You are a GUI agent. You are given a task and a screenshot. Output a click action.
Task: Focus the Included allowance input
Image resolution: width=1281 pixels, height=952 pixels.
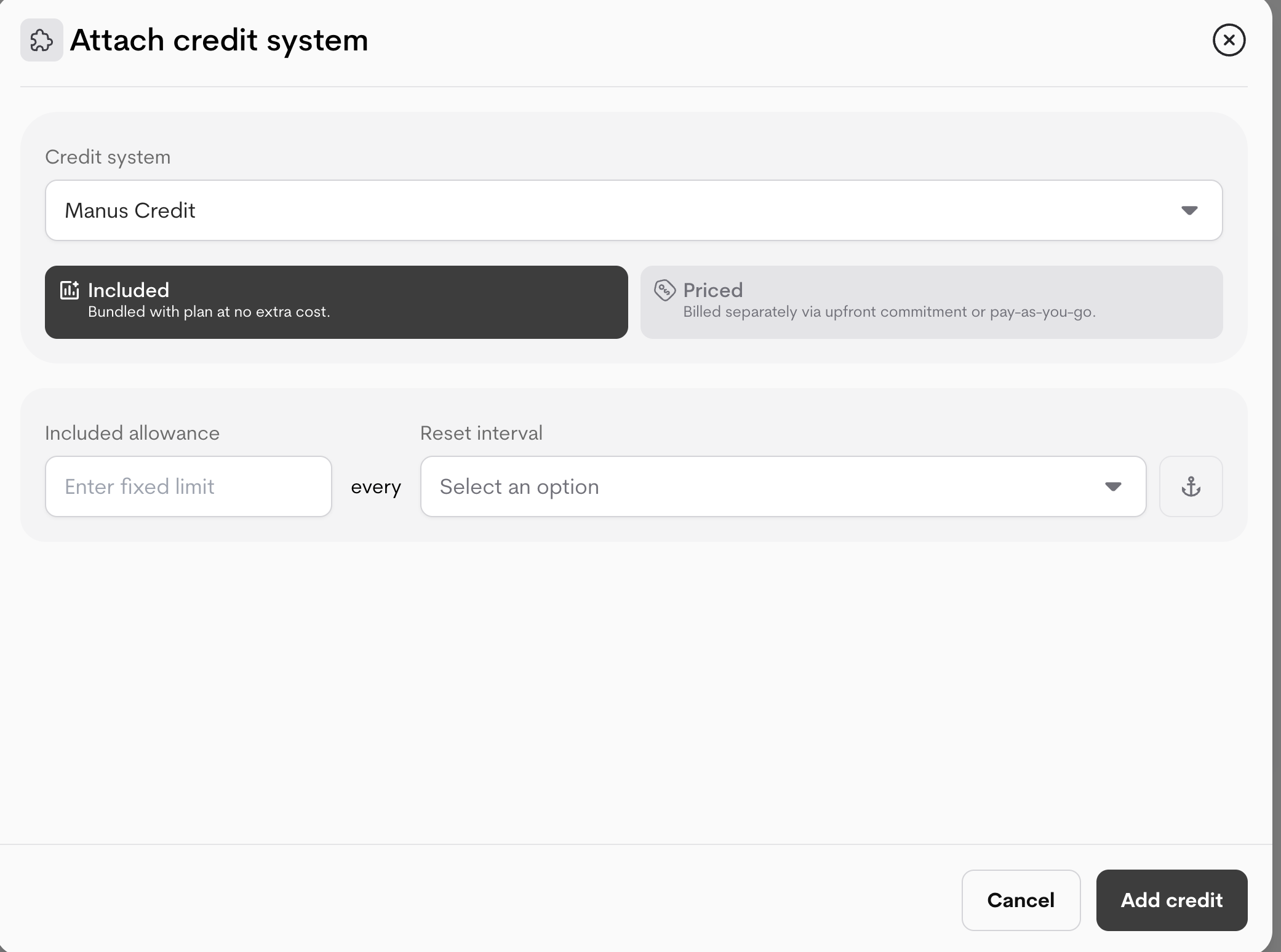click(188, 486)
